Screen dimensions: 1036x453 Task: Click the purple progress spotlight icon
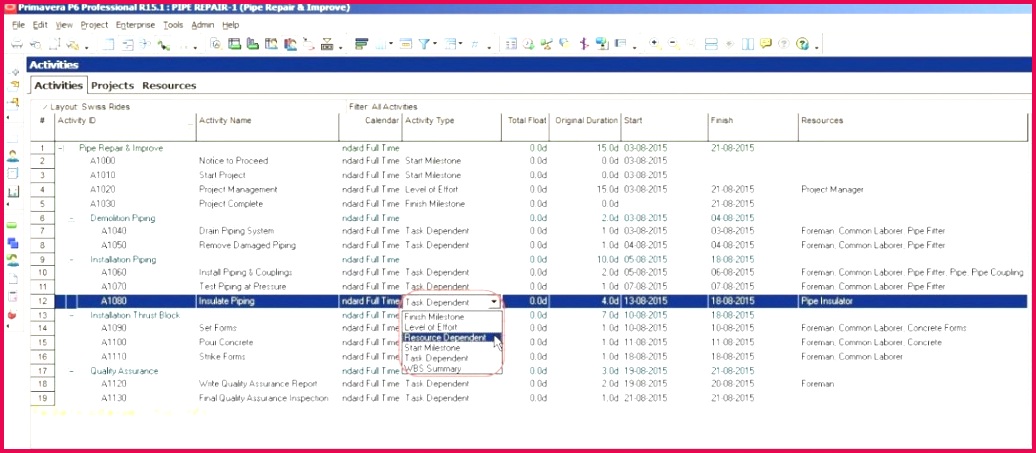point(584,44)
